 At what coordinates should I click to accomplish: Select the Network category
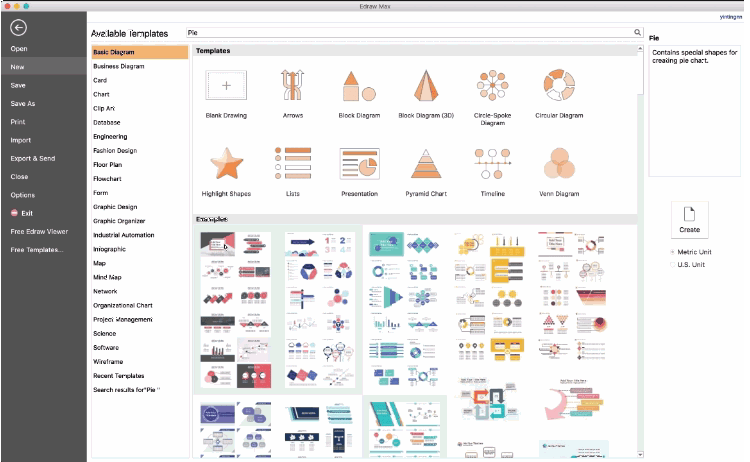pos(105,291)
